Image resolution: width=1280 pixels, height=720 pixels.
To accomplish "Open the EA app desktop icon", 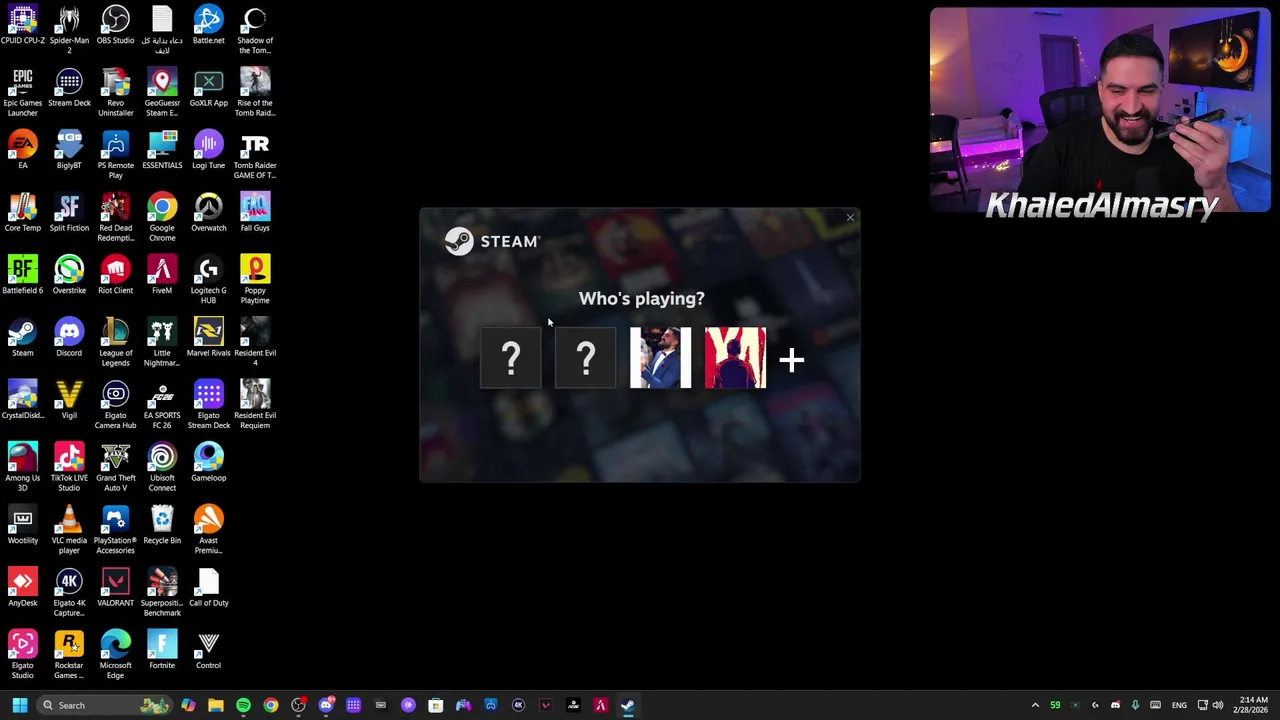I will click(23, 150).
